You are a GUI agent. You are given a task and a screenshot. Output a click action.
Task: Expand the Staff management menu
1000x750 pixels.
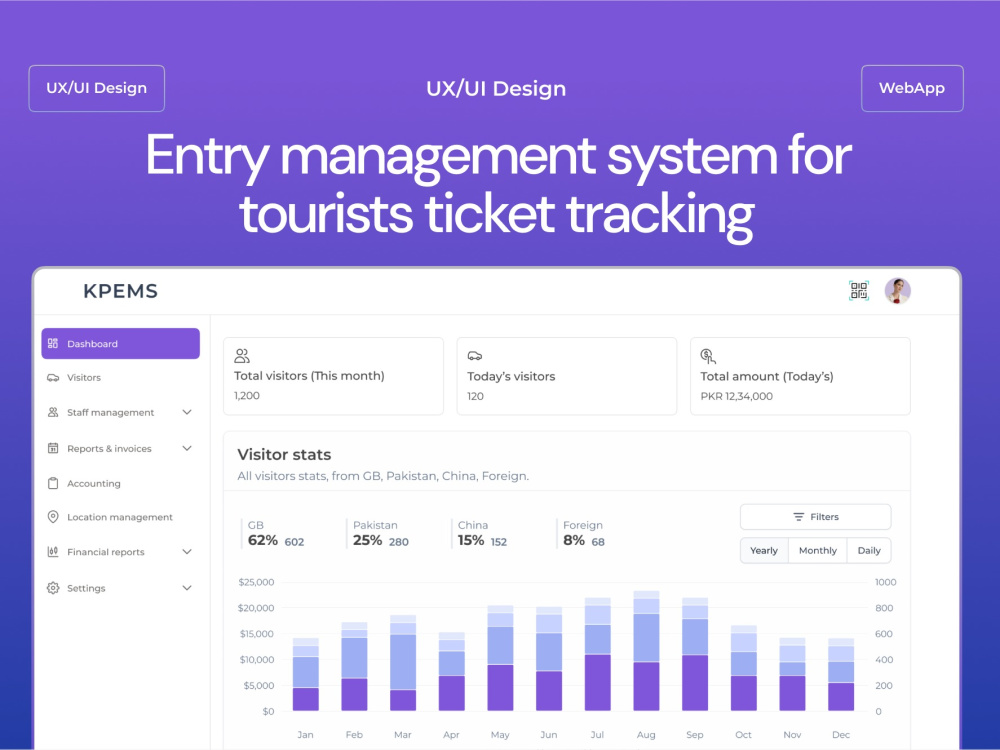coord(186,412)
